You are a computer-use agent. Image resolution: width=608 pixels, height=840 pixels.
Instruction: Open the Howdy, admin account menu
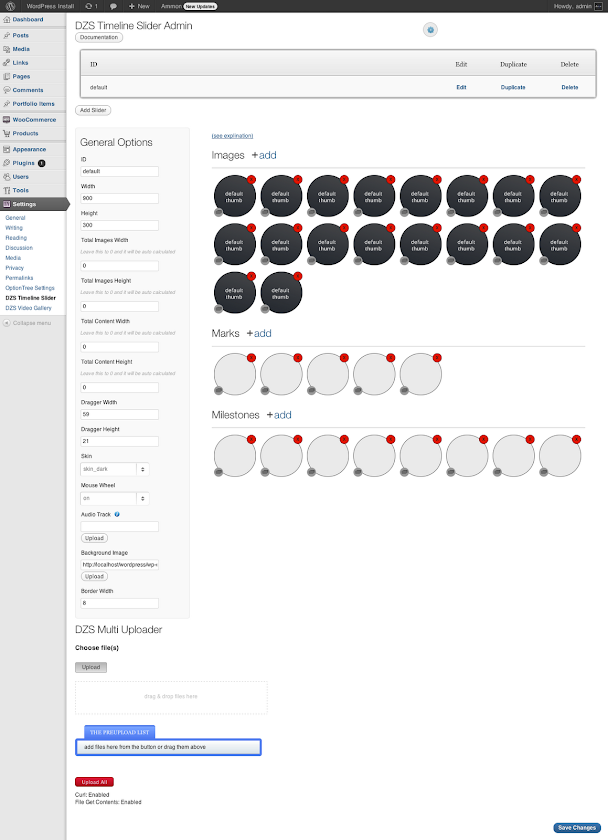coord(577,6)
